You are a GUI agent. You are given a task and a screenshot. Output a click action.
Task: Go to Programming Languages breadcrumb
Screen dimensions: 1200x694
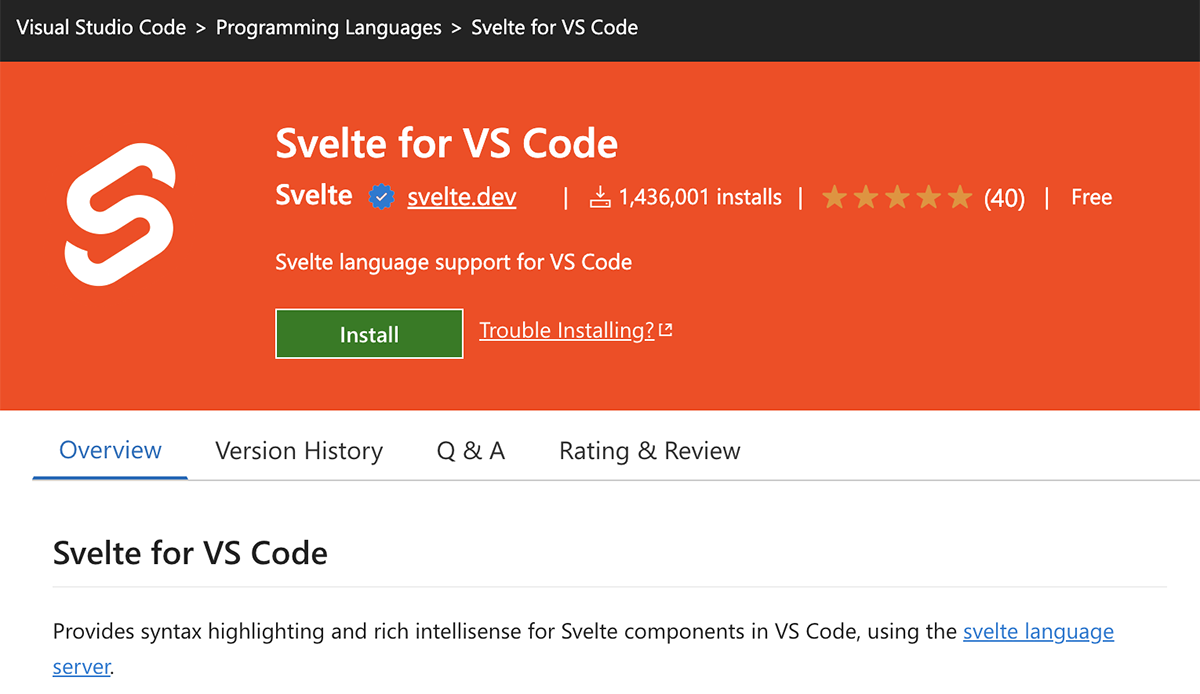point(329,28)
